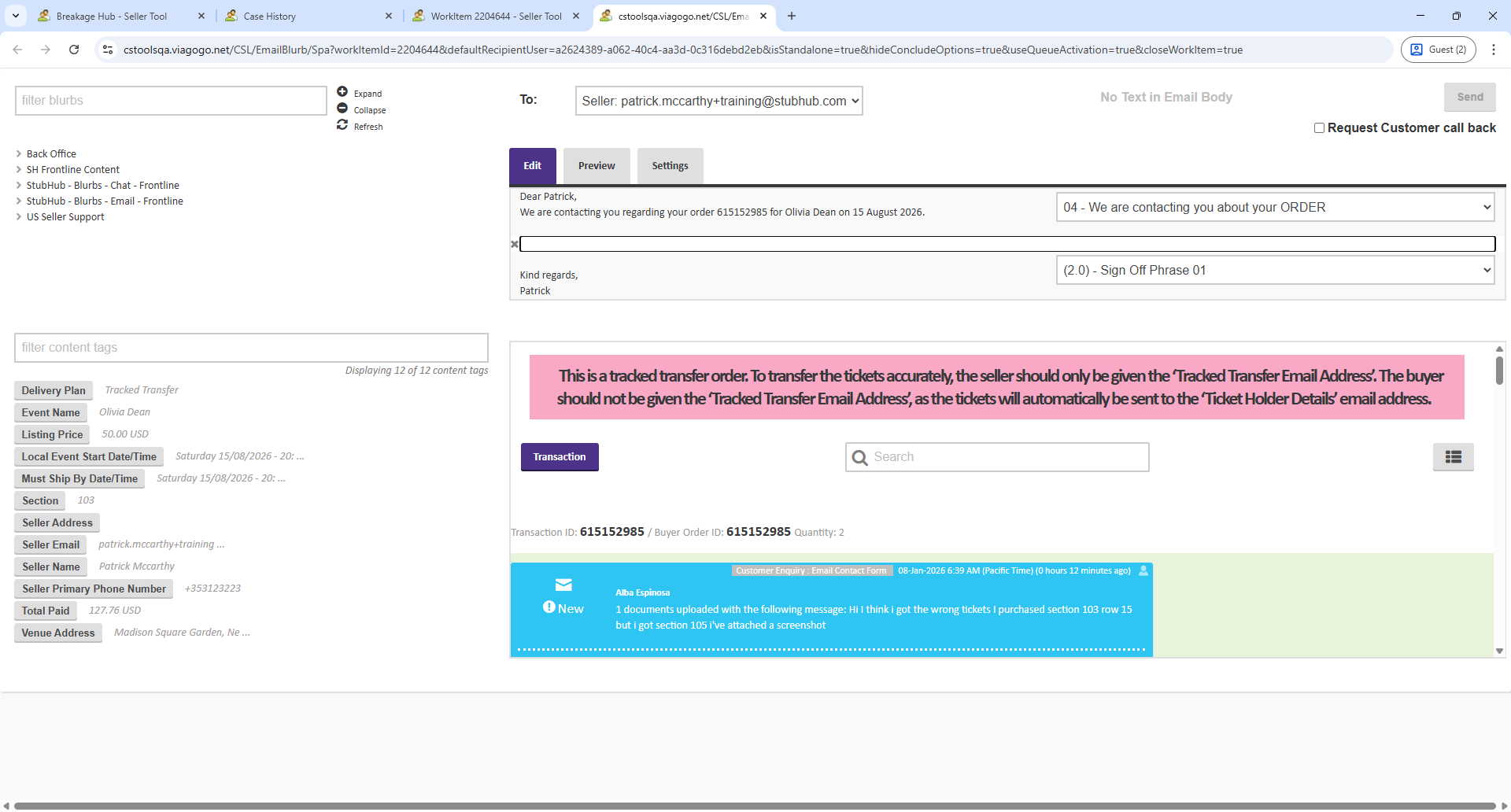This screenshot has height=812, width=1511.
Task: Click the filter blurbs input field
Action: point(171,101)
